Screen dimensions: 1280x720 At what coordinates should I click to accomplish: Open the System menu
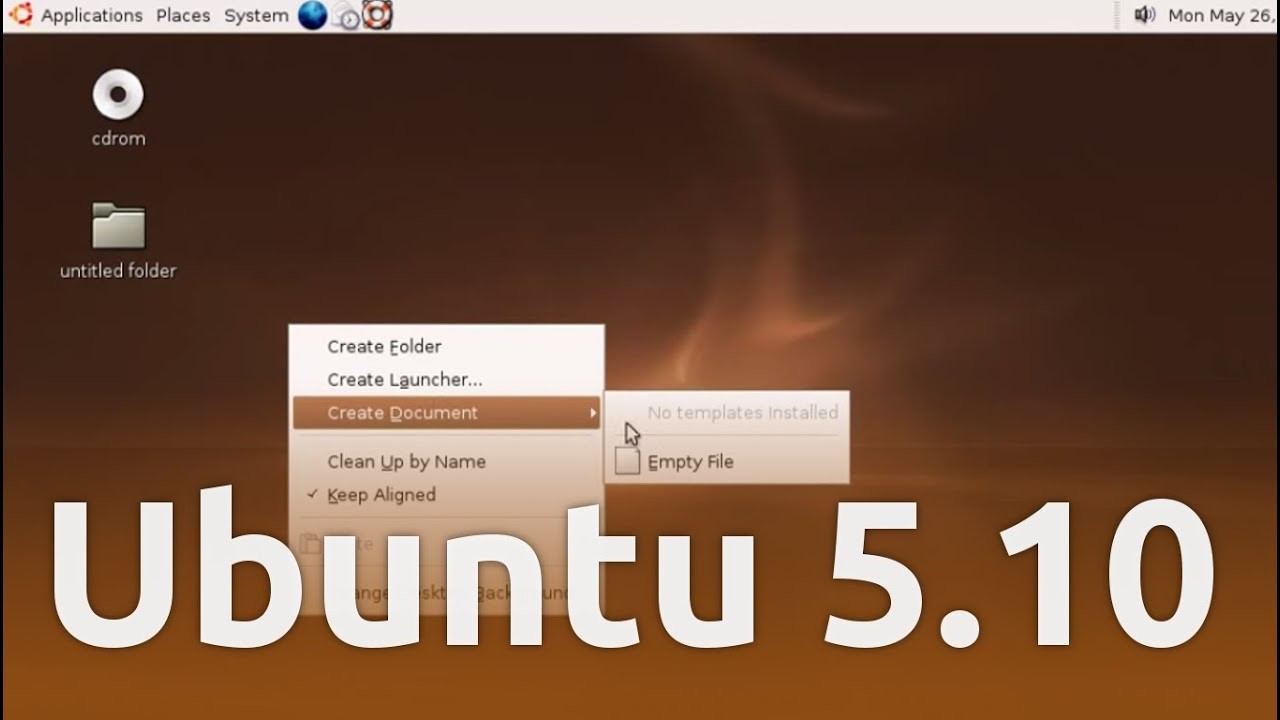point(255,15)
